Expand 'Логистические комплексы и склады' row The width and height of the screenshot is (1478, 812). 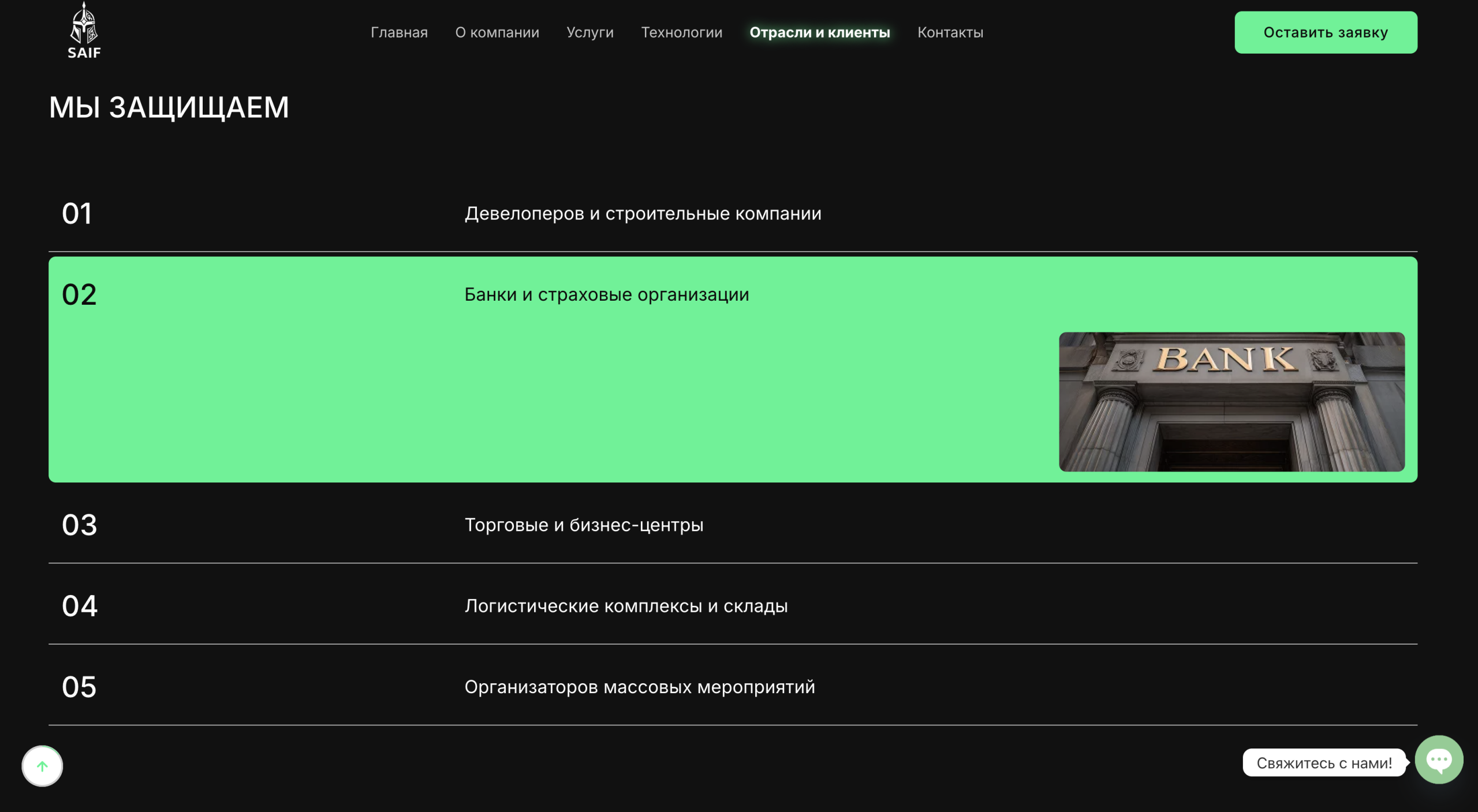tap(626, 606)
